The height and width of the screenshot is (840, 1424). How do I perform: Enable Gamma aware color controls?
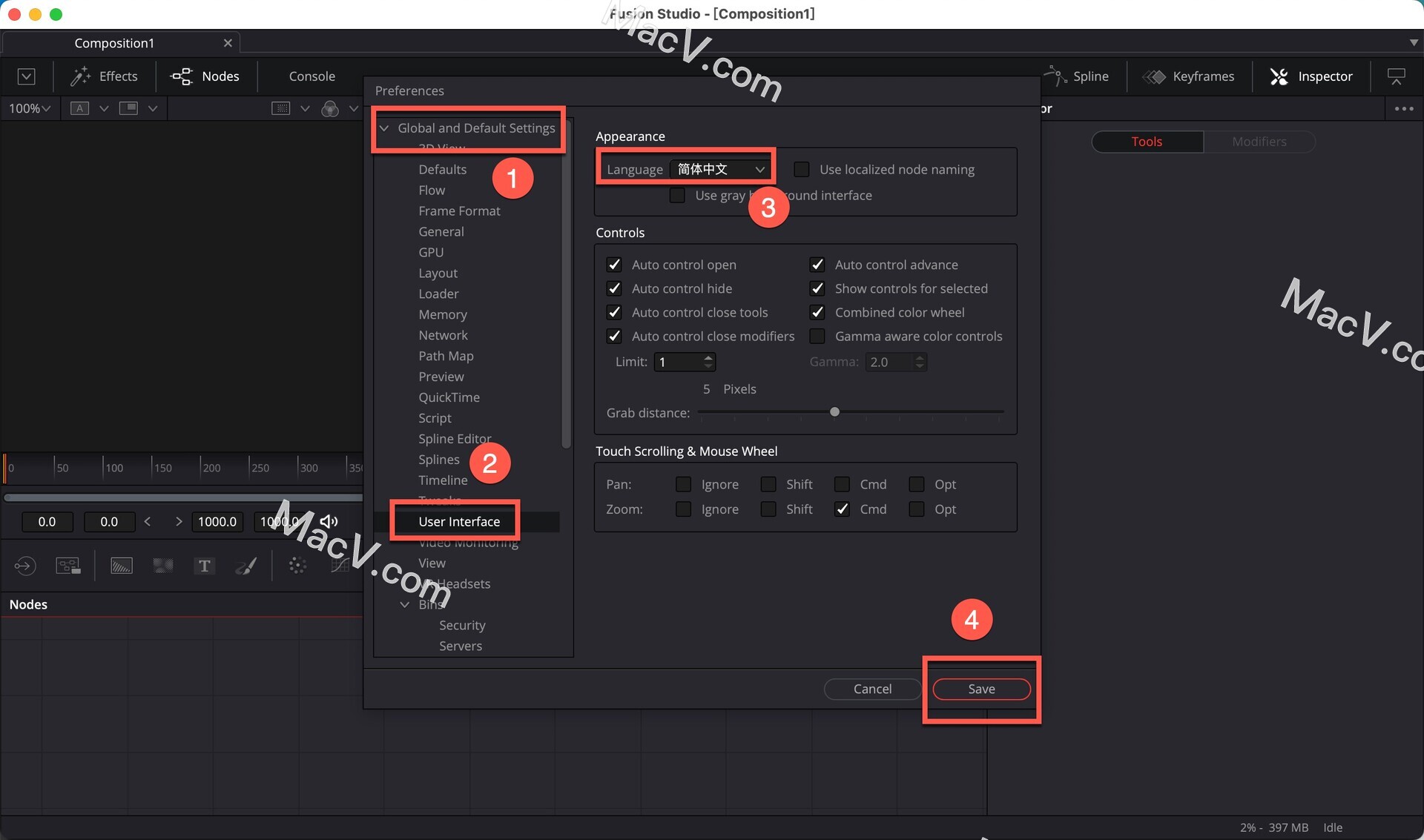[819, 336]
